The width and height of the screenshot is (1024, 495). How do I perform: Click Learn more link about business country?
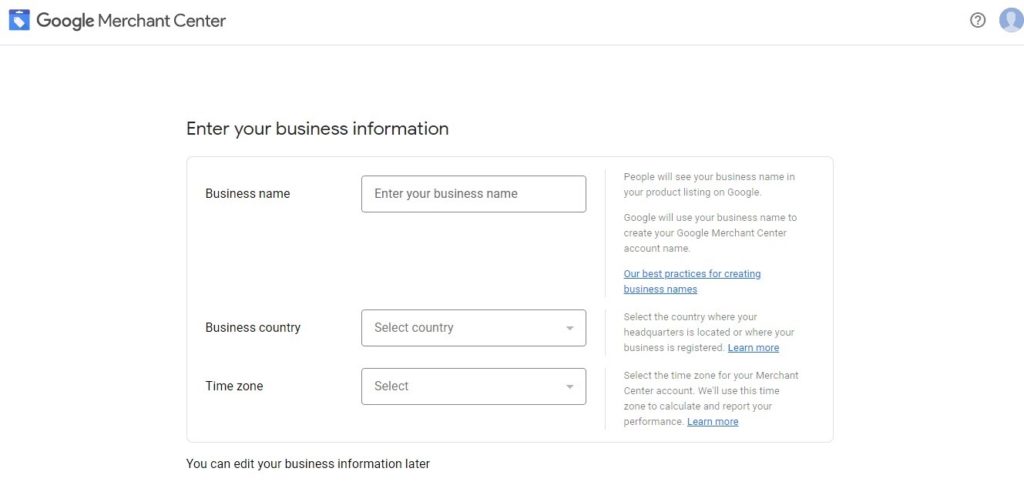point(753,347)
